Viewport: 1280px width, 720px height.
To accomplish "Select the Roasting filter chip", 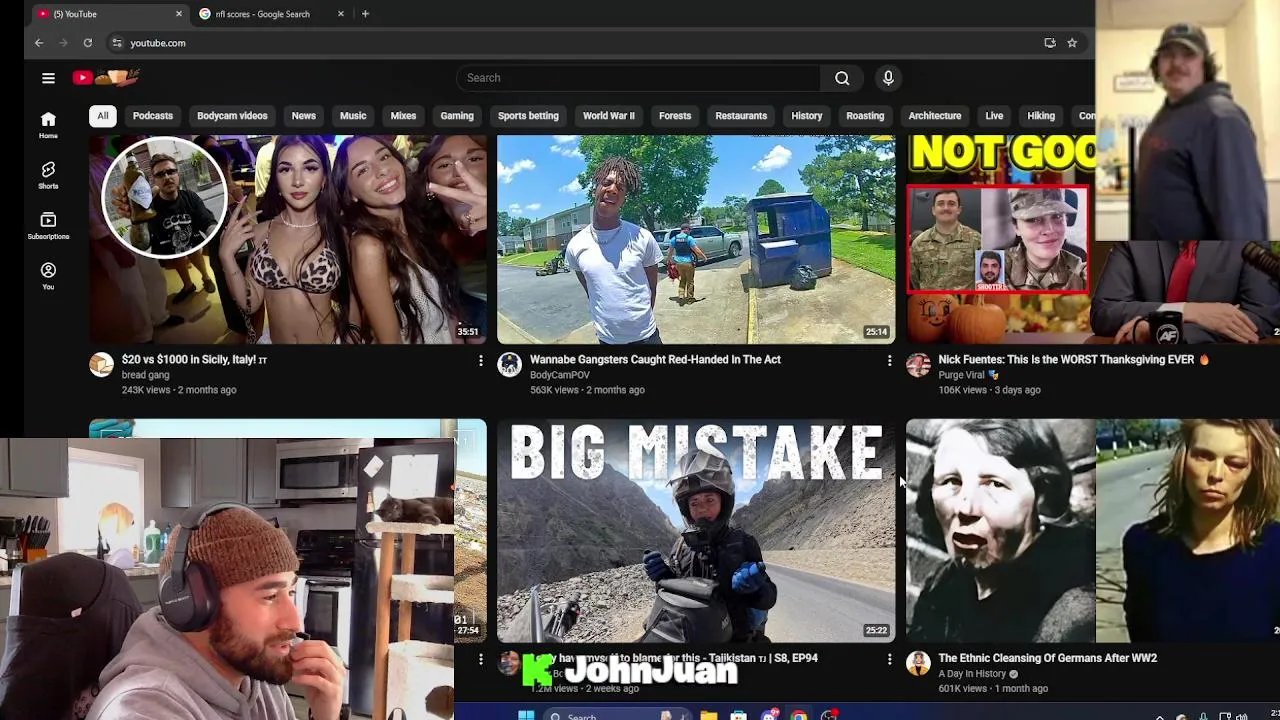I will (865, 116).
